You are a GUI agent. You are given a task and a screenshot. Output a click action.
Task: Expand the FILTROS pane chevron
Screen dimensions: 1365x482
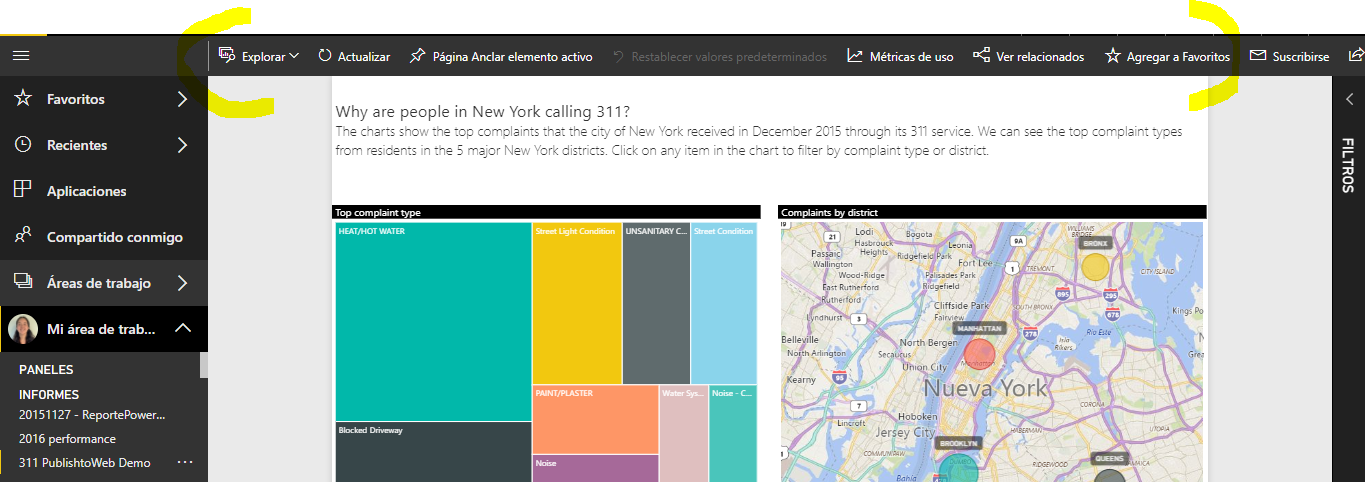1349,99
